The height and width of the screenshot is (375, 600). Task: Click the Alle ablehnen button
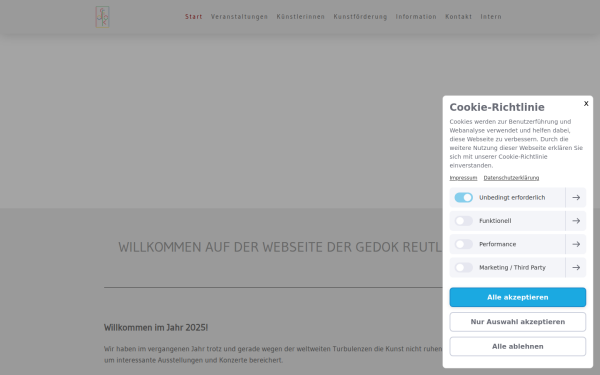[517, 346]
